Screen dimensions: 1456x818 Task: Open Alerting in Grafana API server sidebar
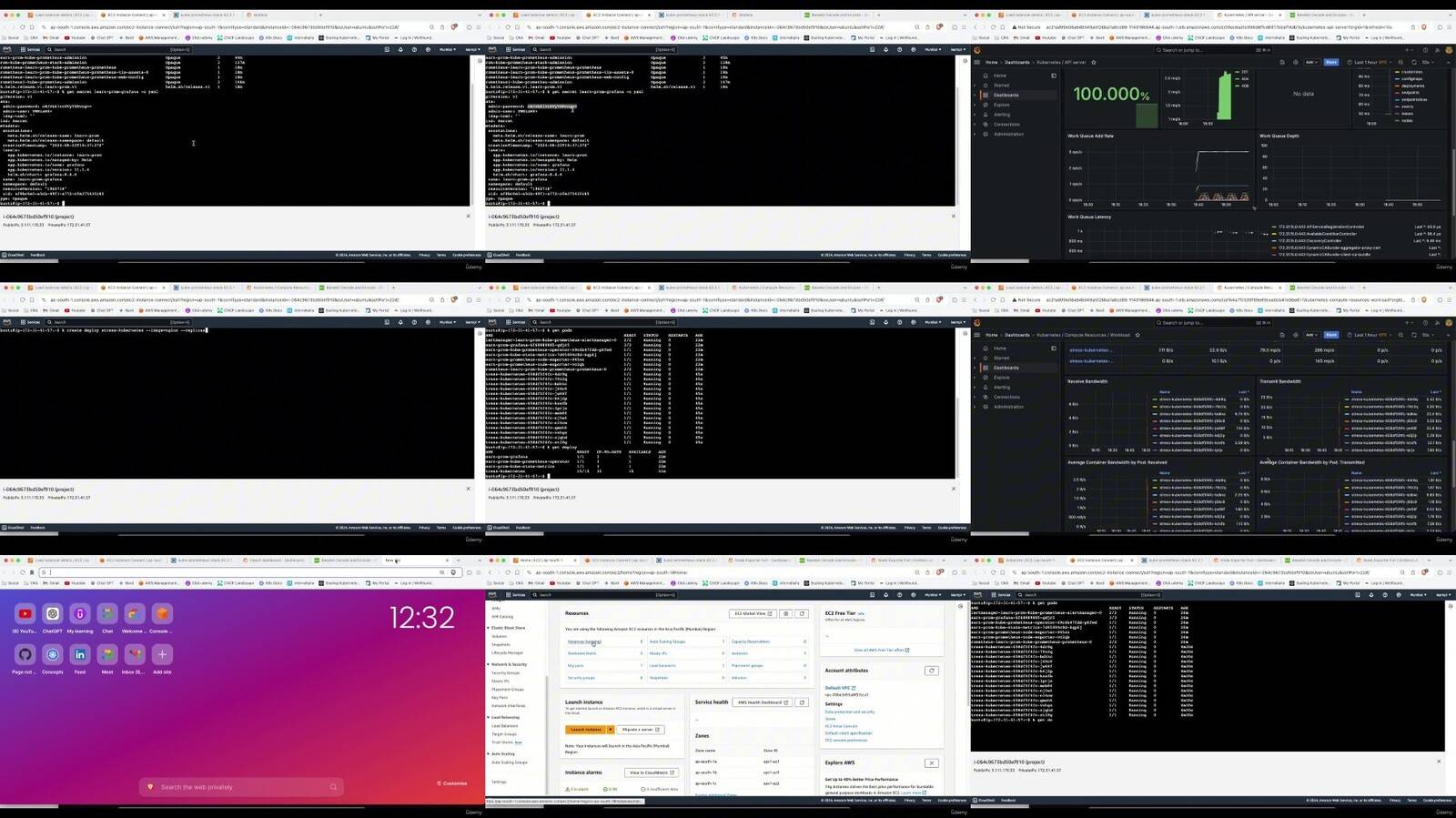pyautogui.click(x=1001, y=115)
